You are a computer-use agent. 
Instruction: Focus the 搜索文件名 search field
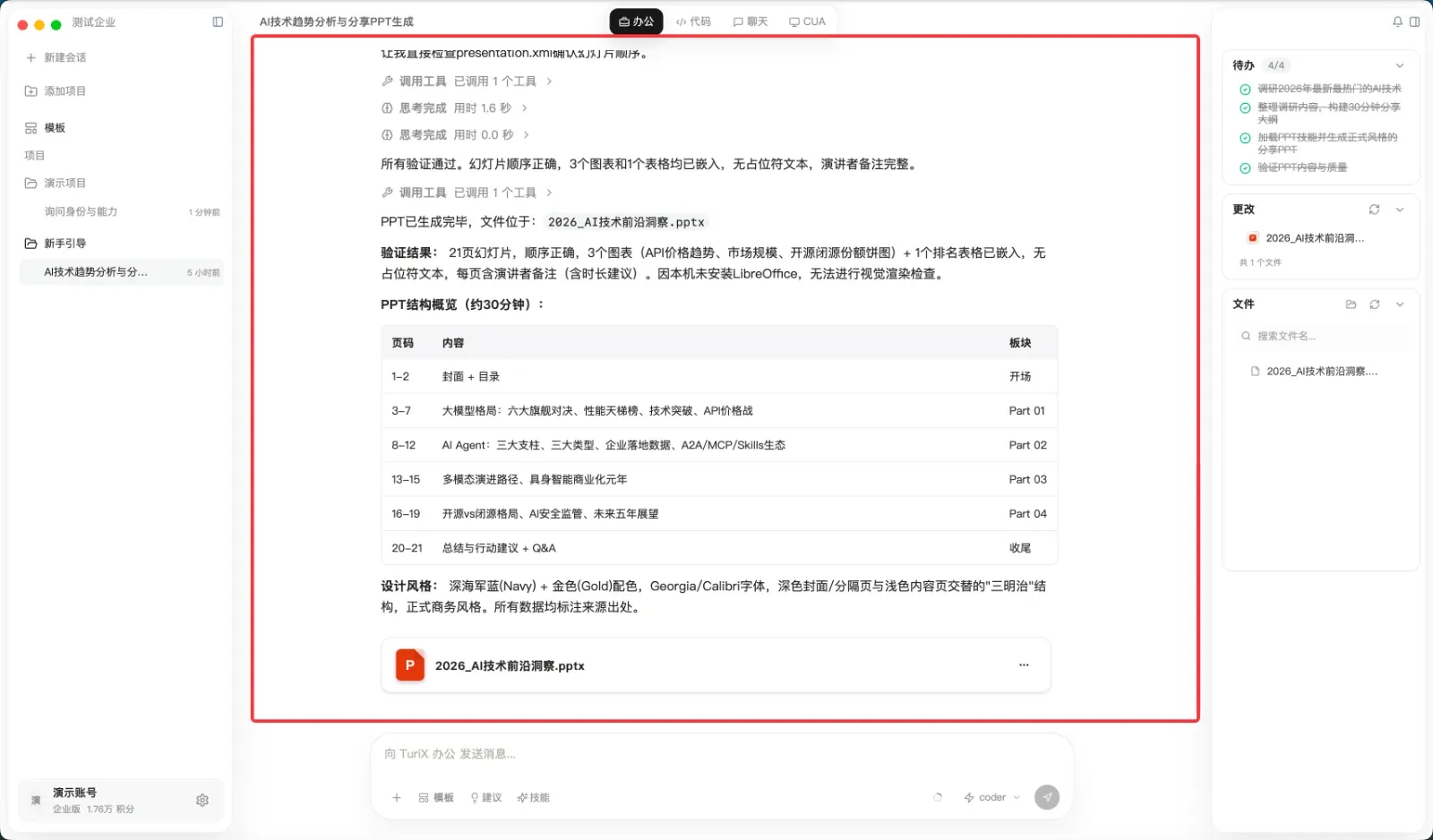tap(1320, 337)
